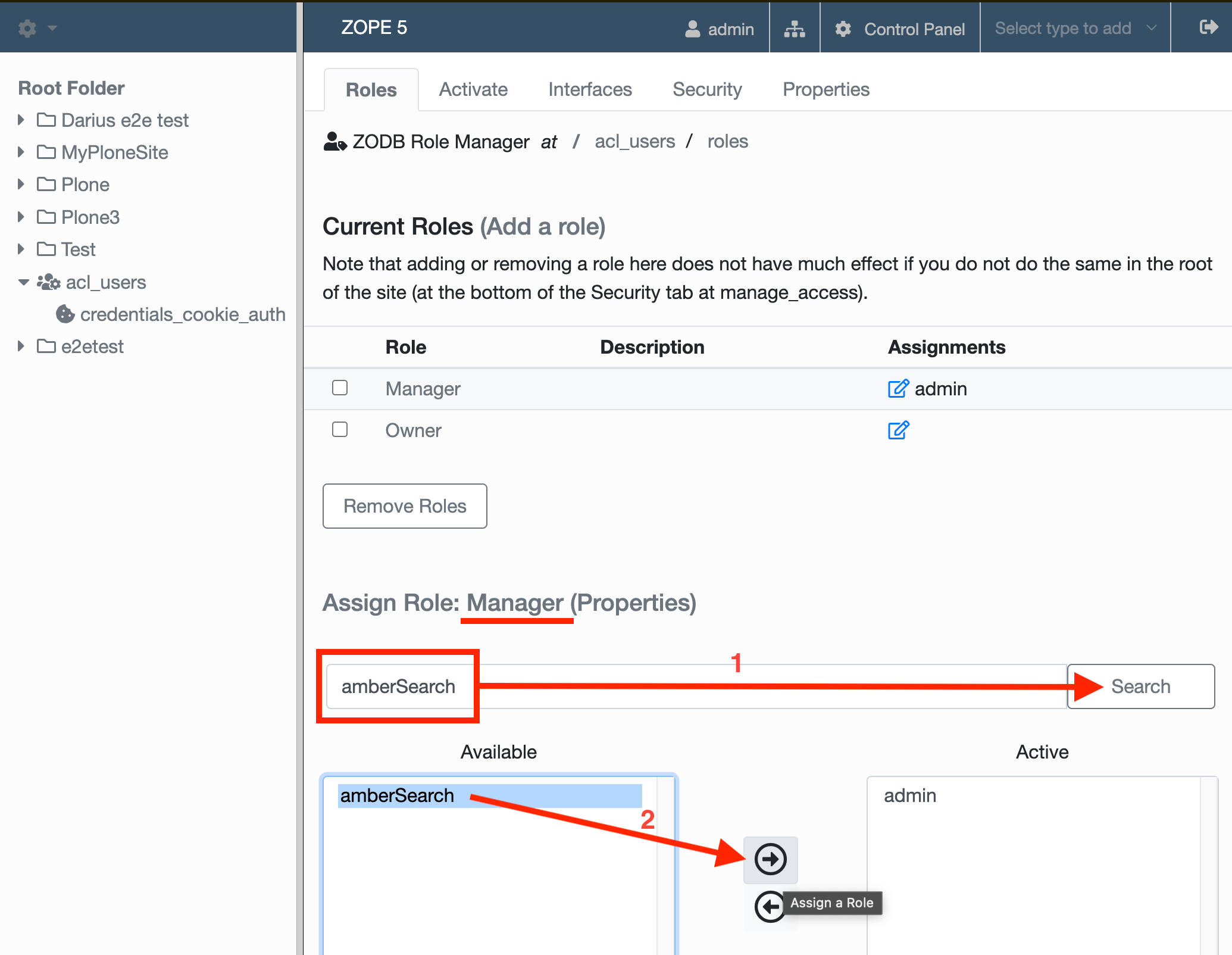Click the Plone3 folder icon
The height and width of the screenshot is (955, 1232).
point(46,217)
